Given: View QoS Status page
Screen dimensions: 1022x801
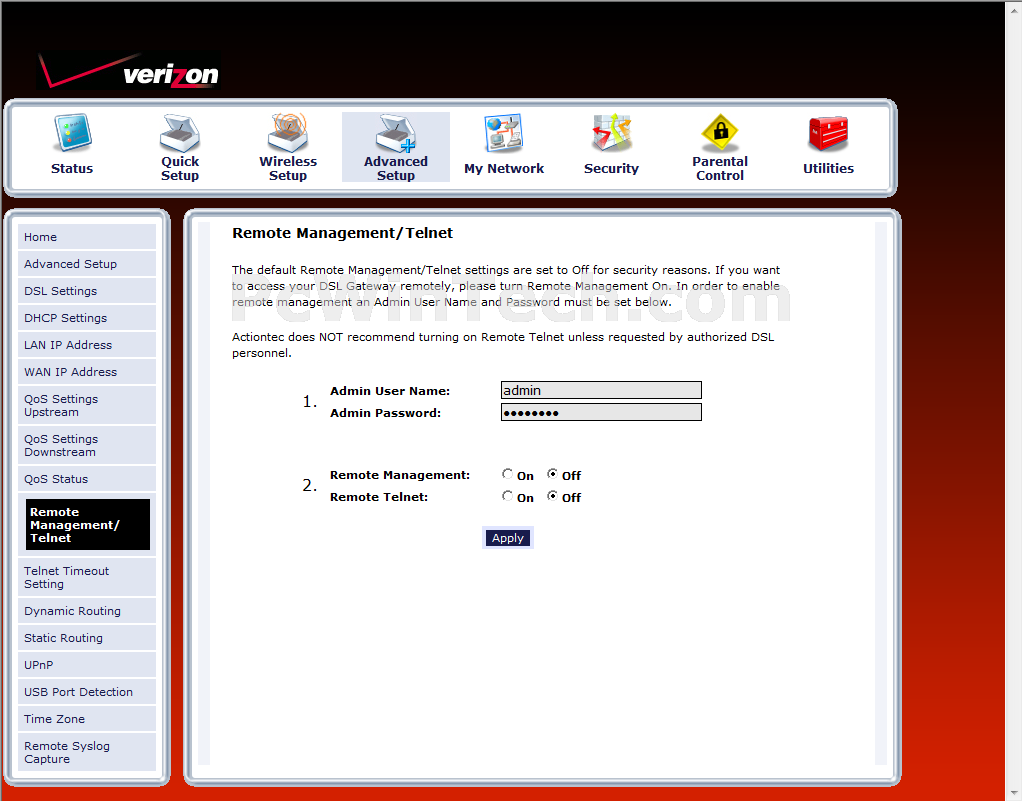Looking at the screenshot, I should coord(87,479).
